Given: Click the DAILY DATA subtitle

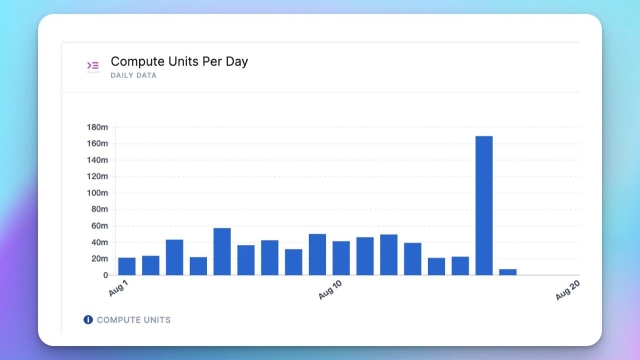Looking at the screenshot, I should coord(133,76).
